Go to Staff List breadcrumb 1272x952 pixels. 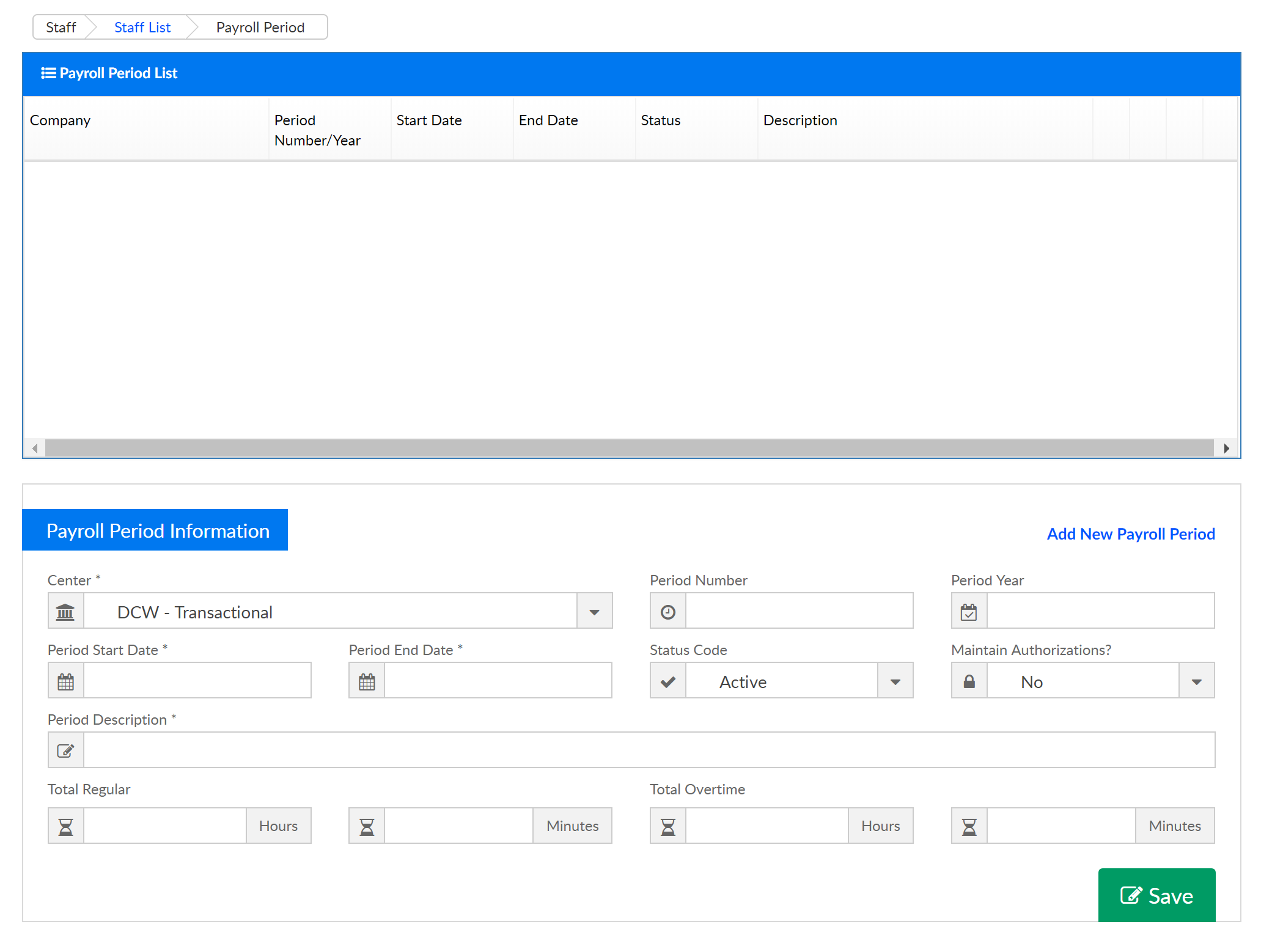[142, 27]
